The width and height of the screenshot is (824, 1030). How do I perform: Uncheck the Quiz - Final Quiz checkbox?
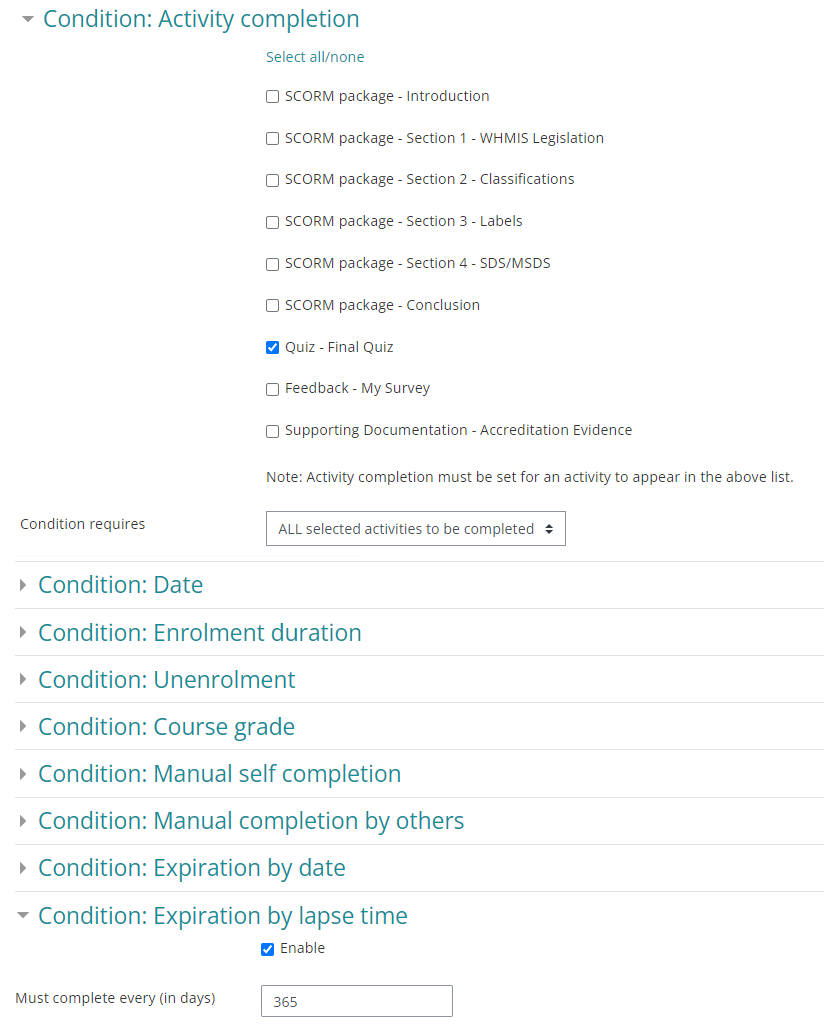click(272, 348)
